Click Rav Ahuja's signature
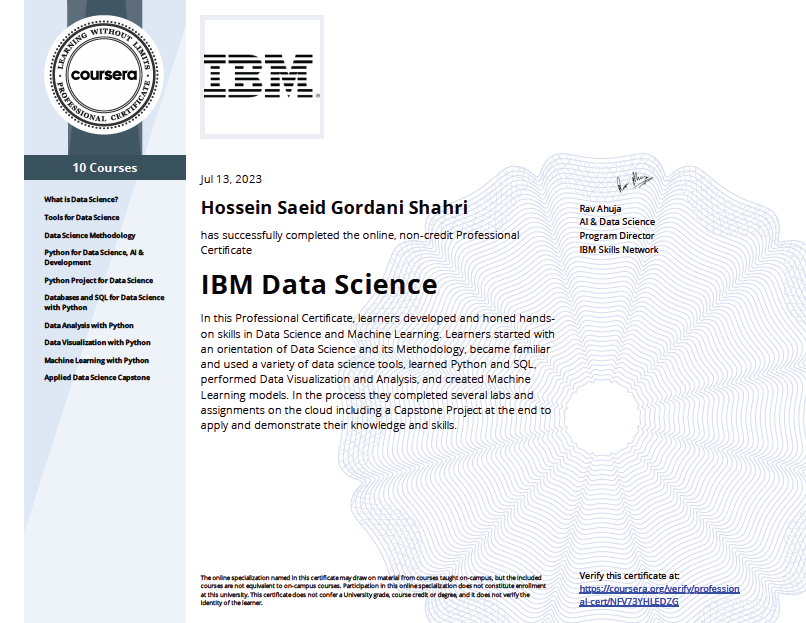Viewport: 806px width, 623px height. [633, 182]
